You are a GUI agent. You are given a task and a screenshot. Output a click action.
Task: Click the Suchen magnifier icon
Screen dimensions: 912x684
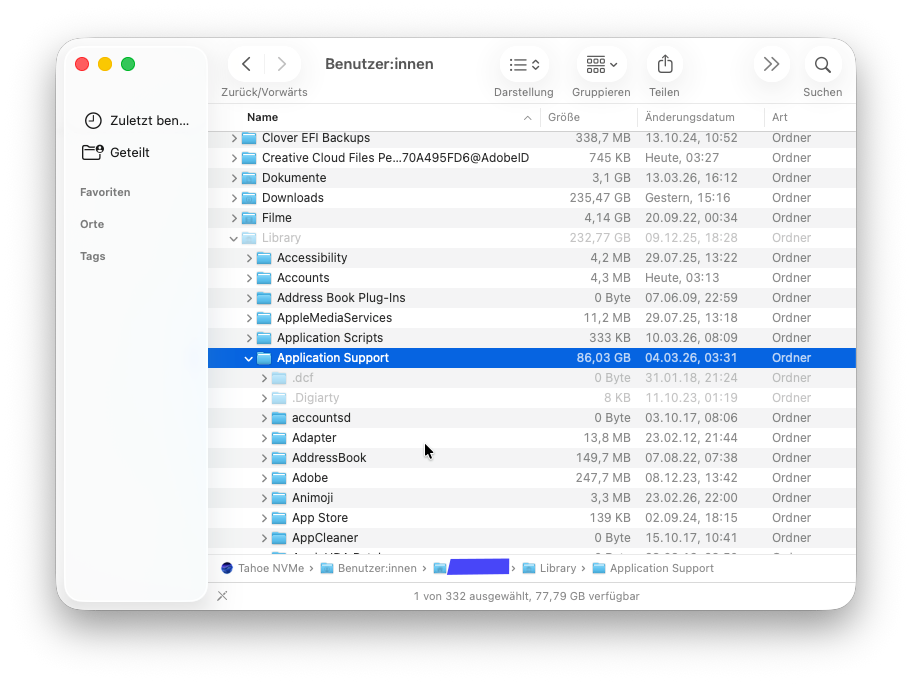click(822, 64)
